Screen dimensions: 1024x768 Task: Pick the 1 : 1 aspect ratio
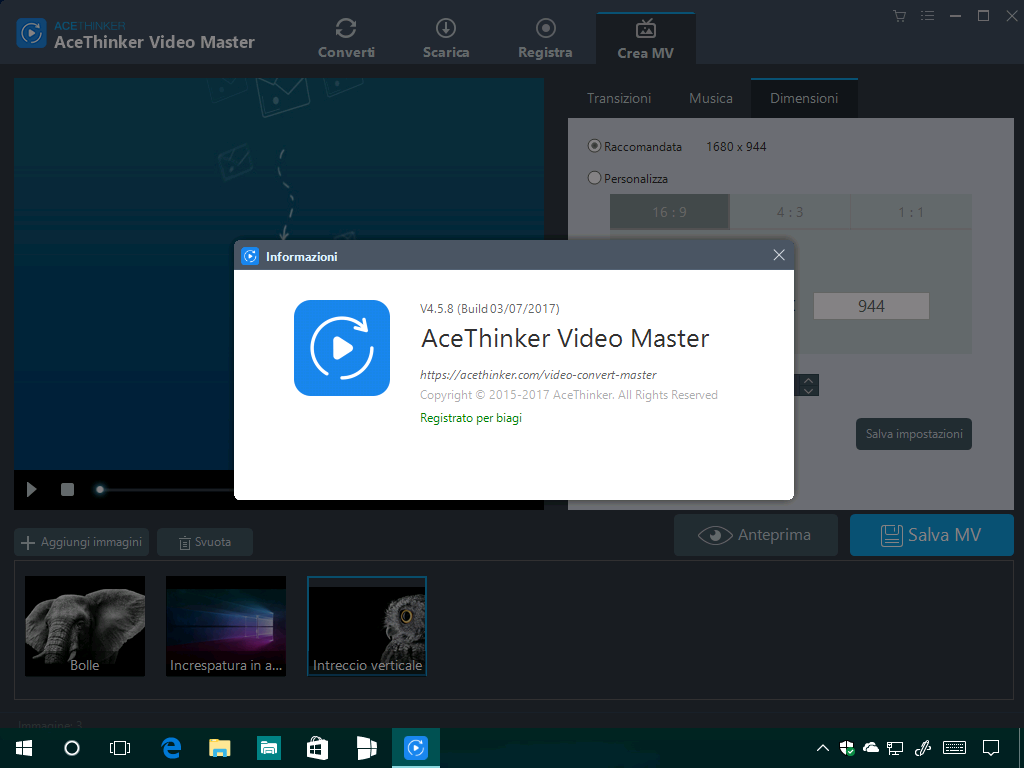point(911,212)
